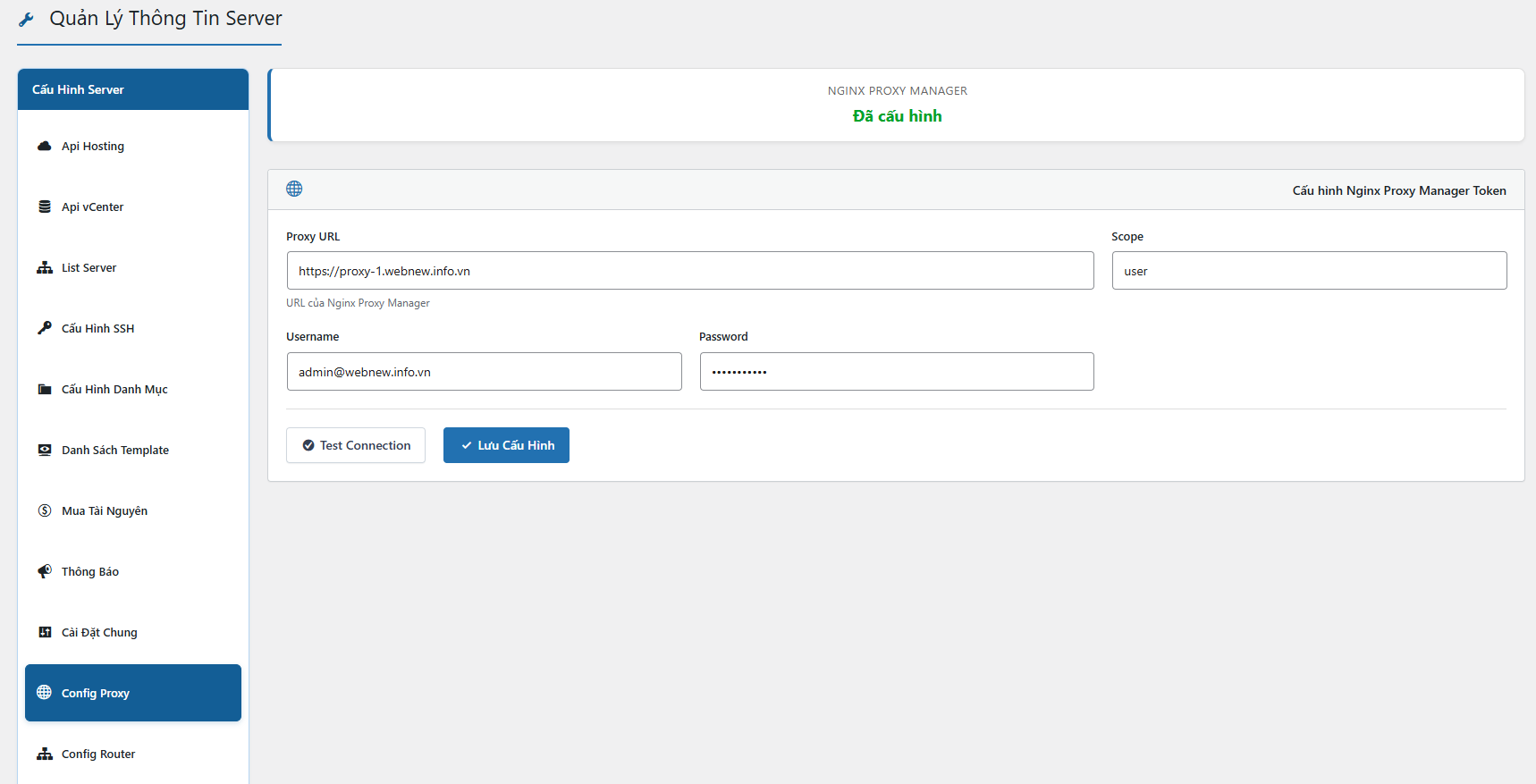The width and height of the screenshot is (1536, 784).
Task: Open the Api Hosting menu item
Action: tap(133, 146)
